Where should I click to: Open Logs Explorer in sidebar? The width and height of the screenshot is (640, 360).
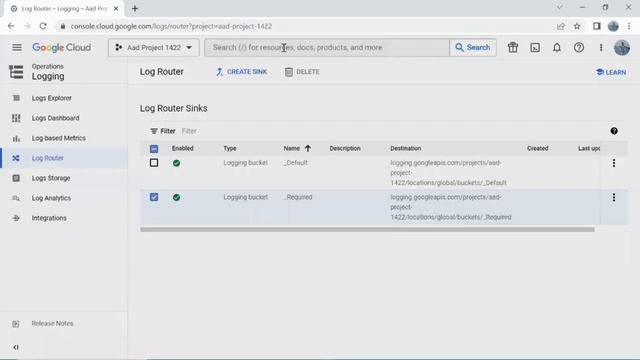pos(51,98)
